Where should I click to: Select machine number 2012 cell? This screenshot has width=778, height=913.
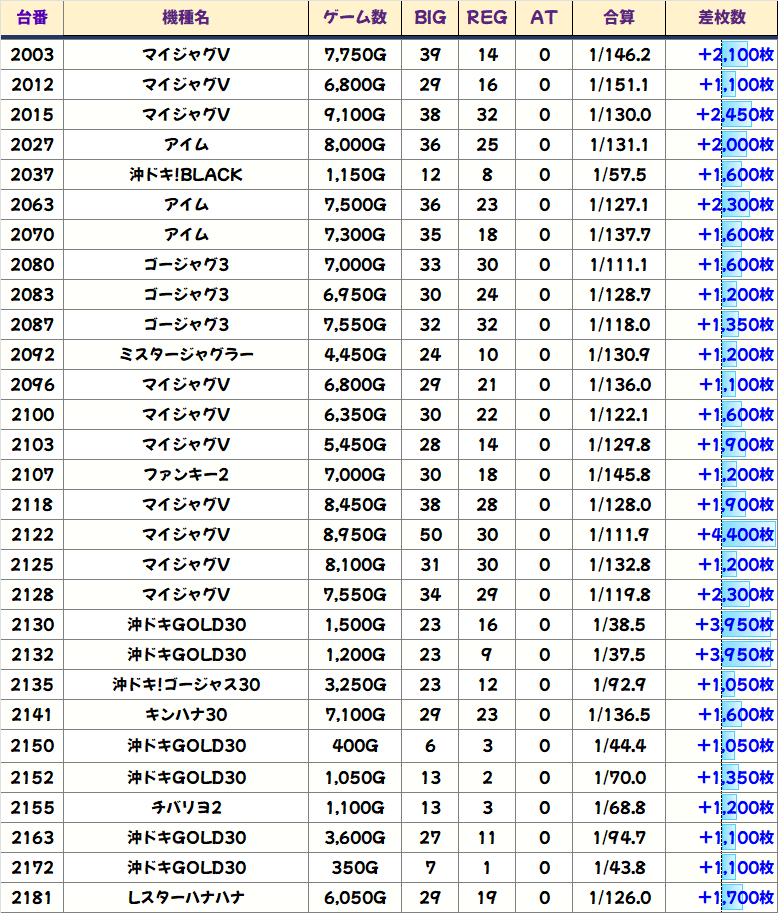32,85
